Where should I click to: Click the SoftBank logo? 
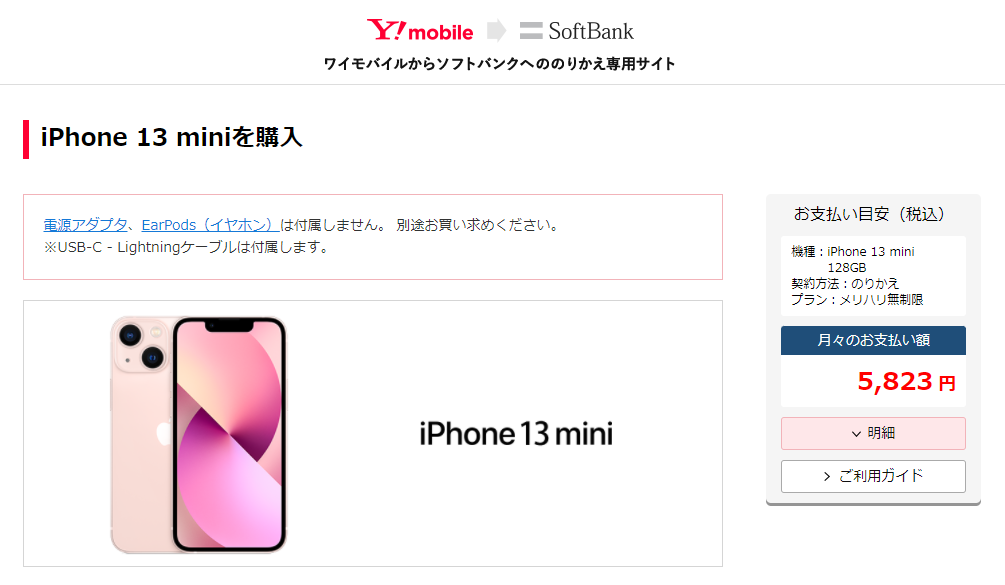tap(576, 31)
